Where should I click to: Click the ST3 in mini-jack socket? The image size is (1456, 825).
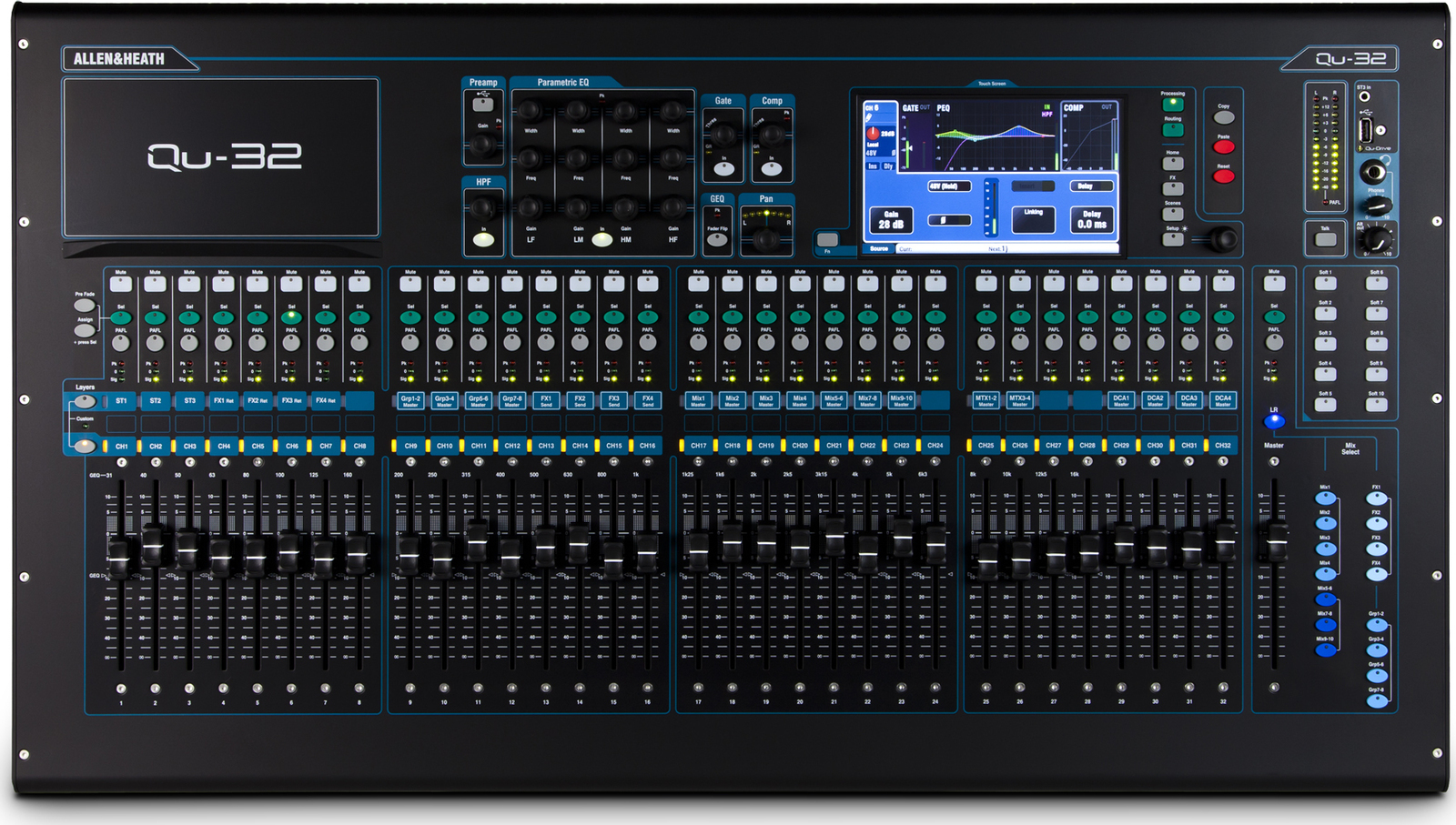(1364, 97)
